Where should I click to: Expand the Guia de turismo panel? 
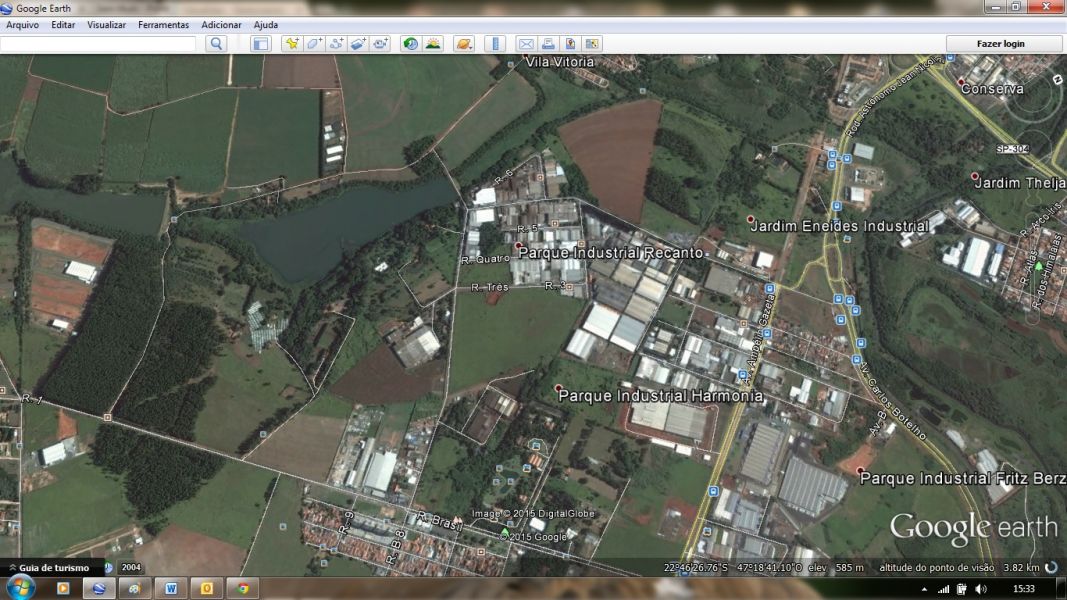click(12, 568)
